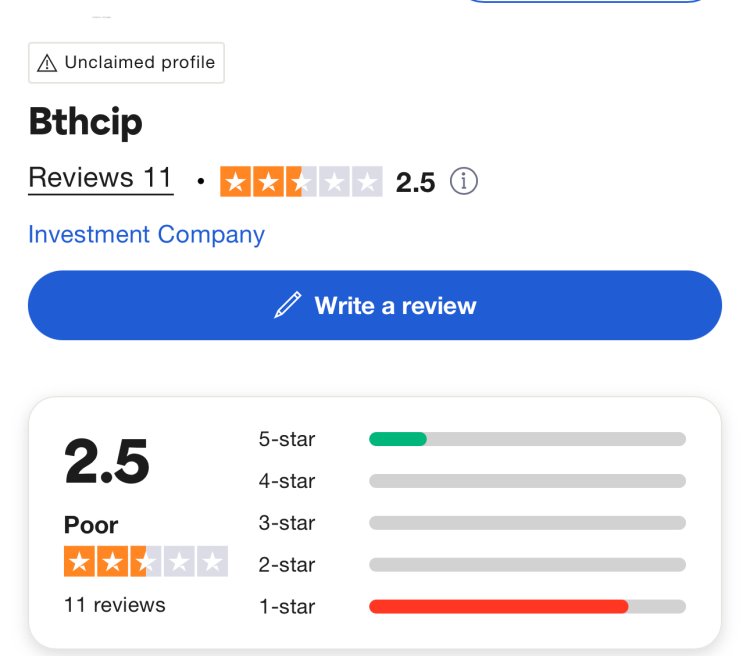Open the Investment Company category link
The image size is (750, 656).
point(146,234)
